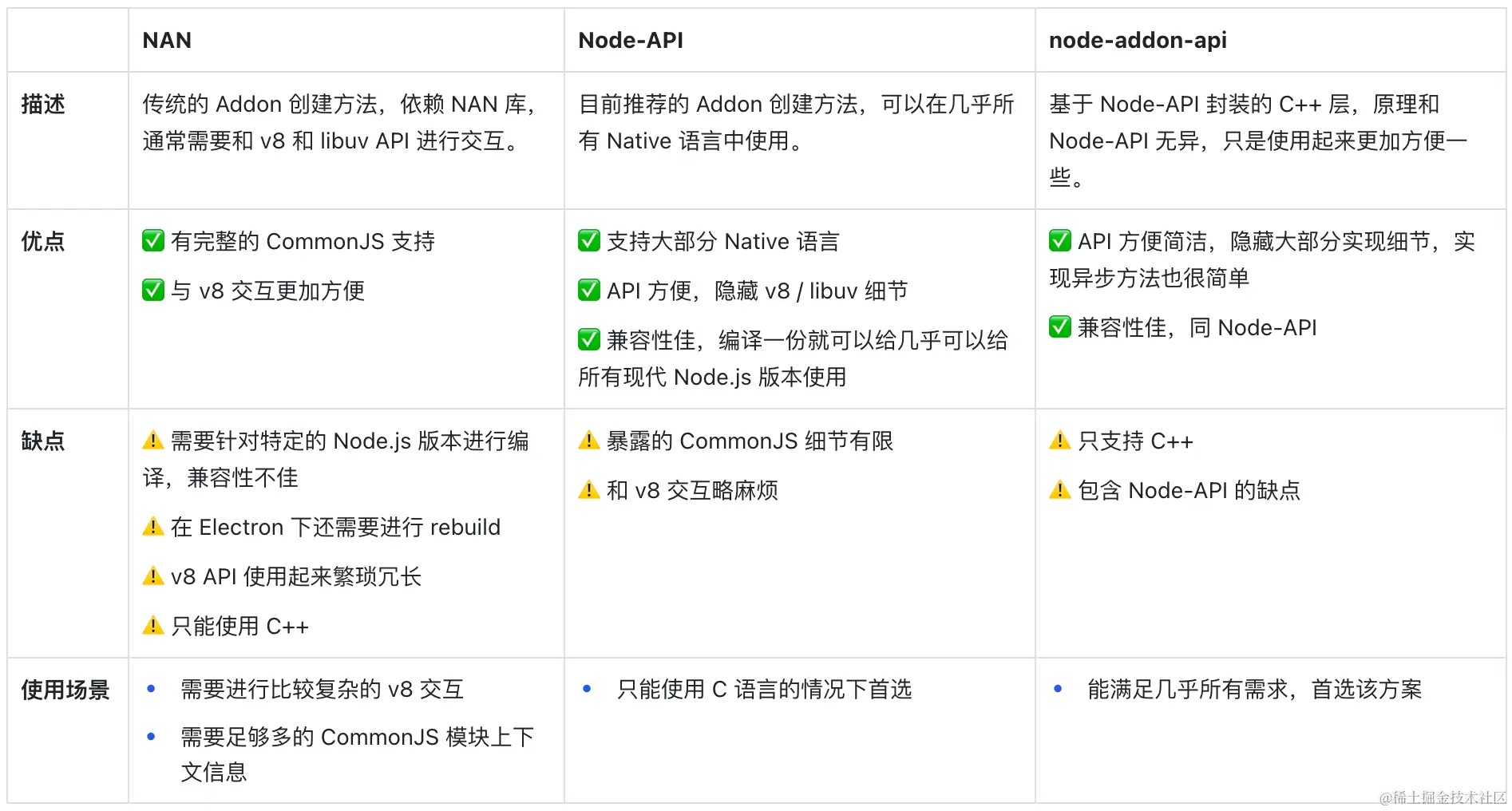This screenshot has height=811, width=1512.
Task: Click the checkmark before 支持大部分 Native 语言
Action: 589,240
